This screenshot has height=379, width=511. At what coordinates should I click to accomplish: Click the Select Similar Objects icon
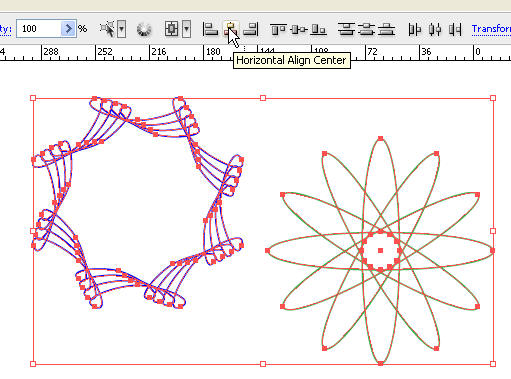pyautogui.click(x=107, y=29)
